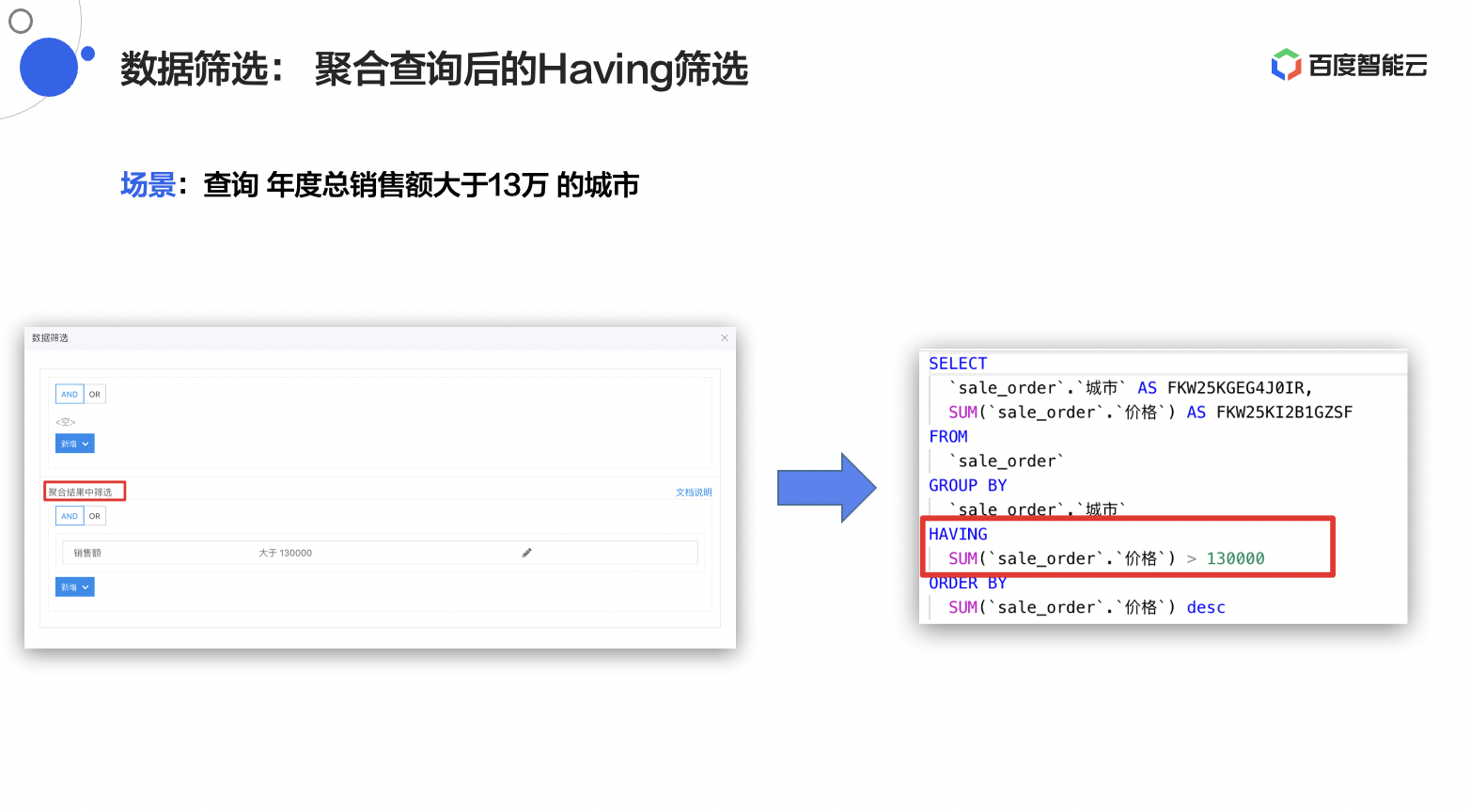1470x812 pixels.
Task: Click the top 新增 add button
Action: (68, 443)
